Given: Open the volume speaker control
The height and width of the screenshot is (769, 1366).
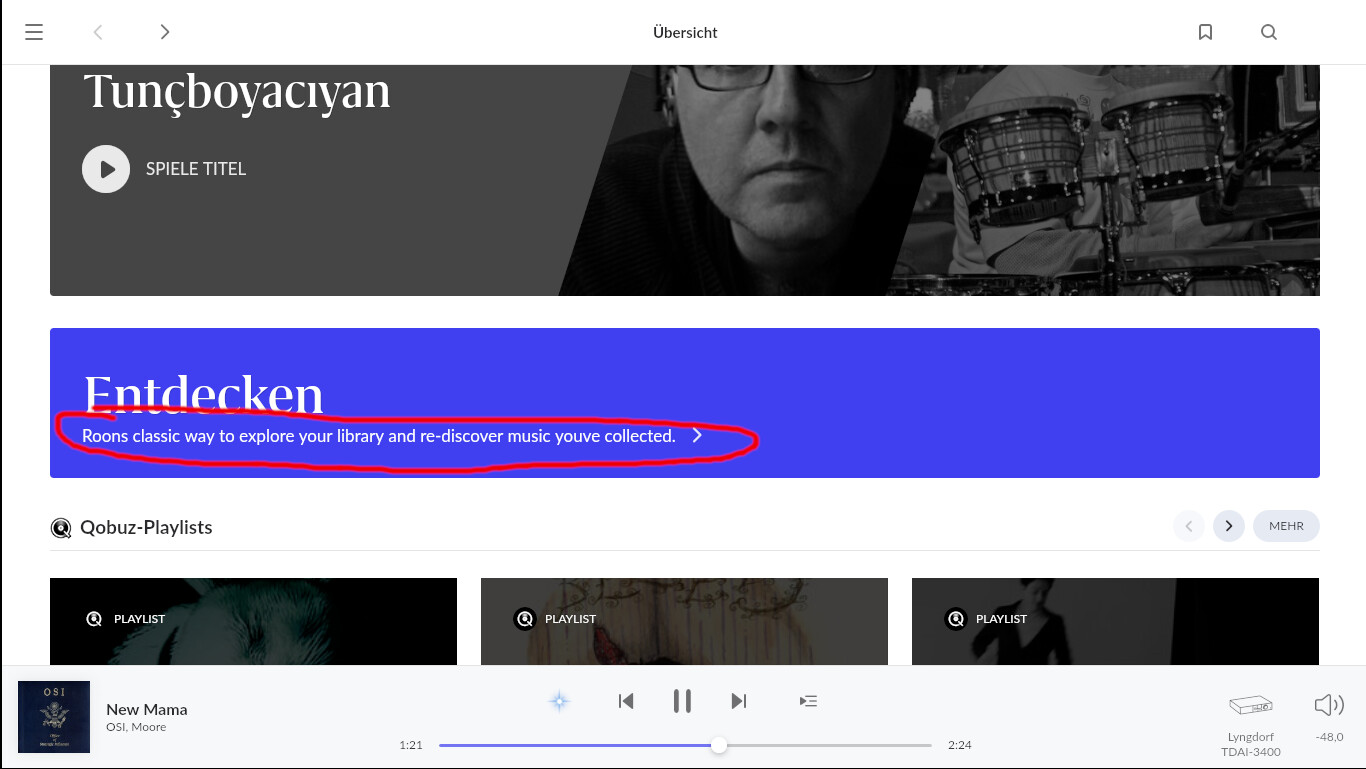Looking at the screenshot, I should (1329, 706).
